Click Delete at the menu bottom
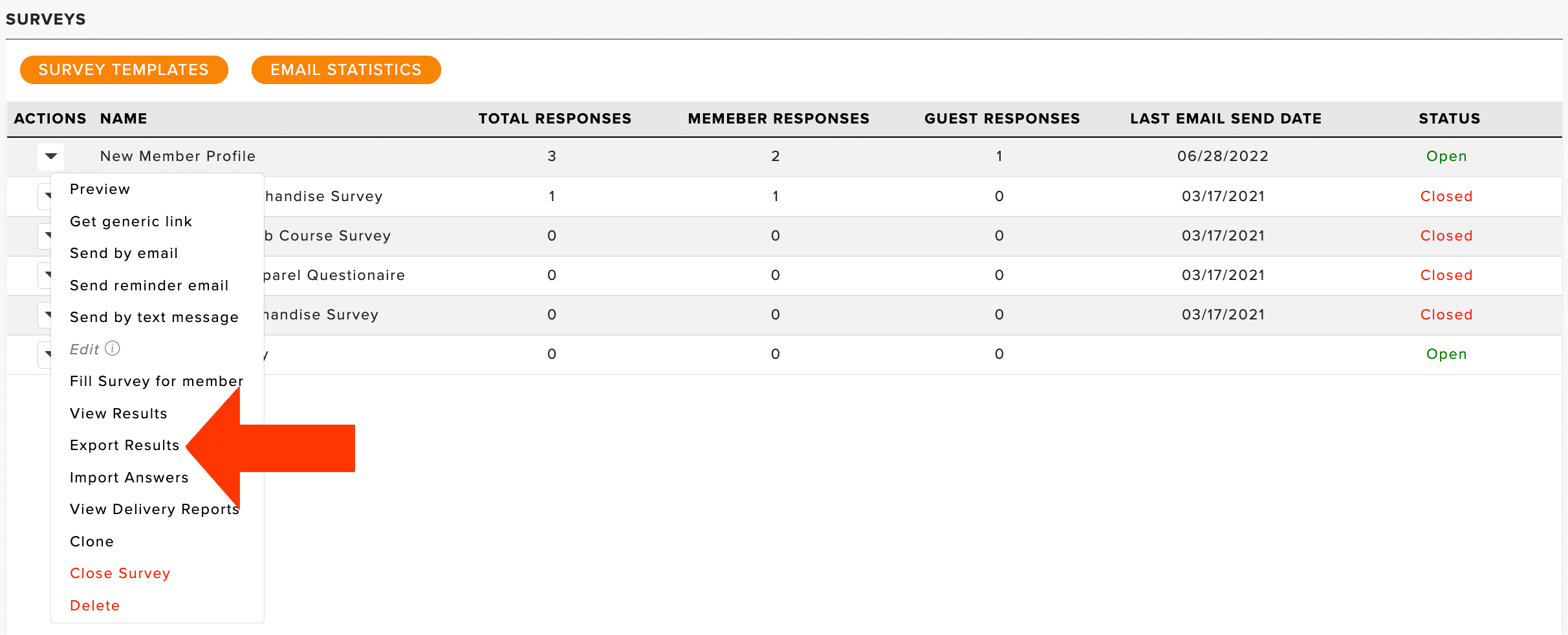This screenshot has height=635, width=1568. point(94,606)
